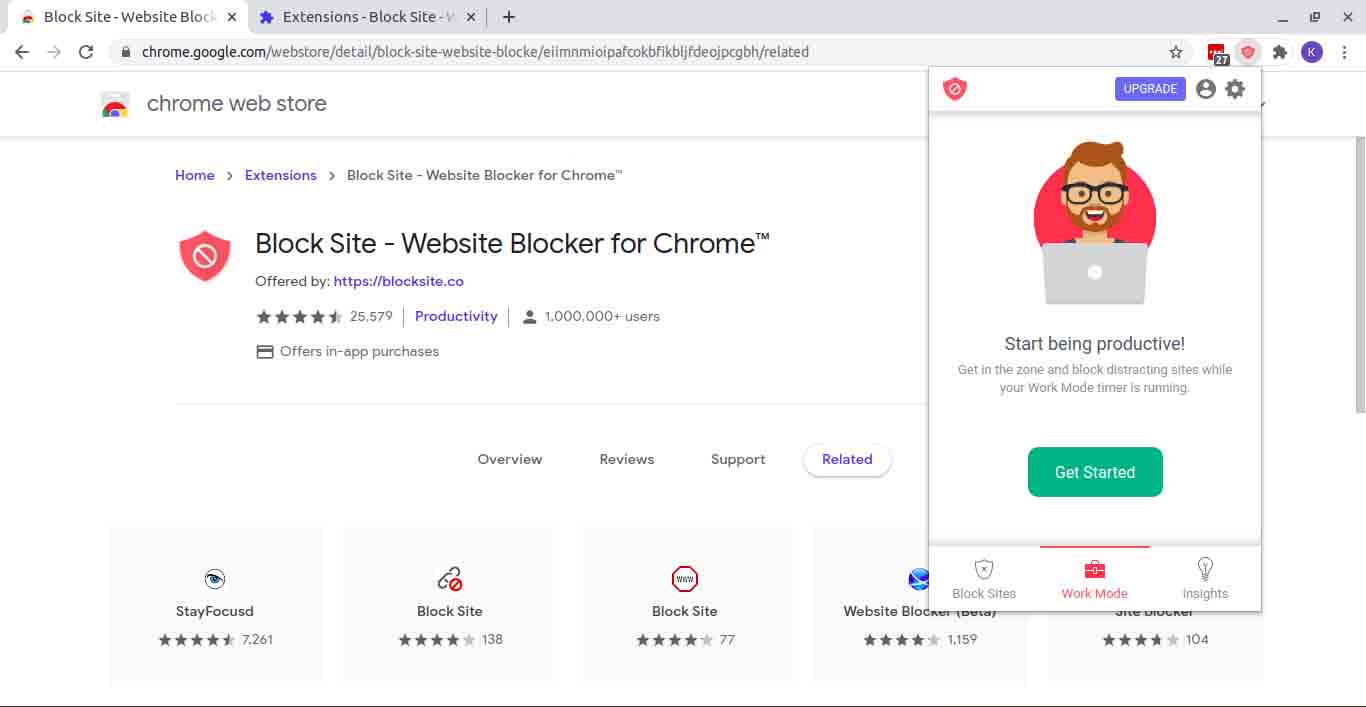Screen dimensions: 1366x707
Task: Switch to the Block Site Web Store browser tab
Action: (x=128, y=17)
